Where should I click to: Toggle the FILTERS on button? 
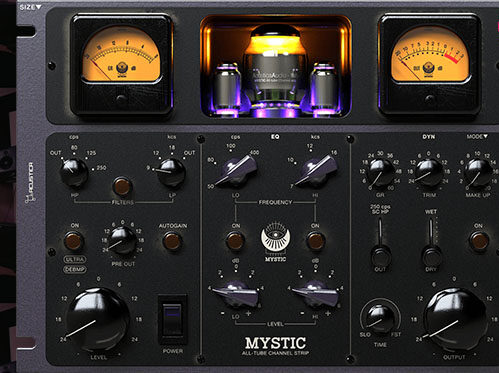pyautogui.click(x=122, y=186)
